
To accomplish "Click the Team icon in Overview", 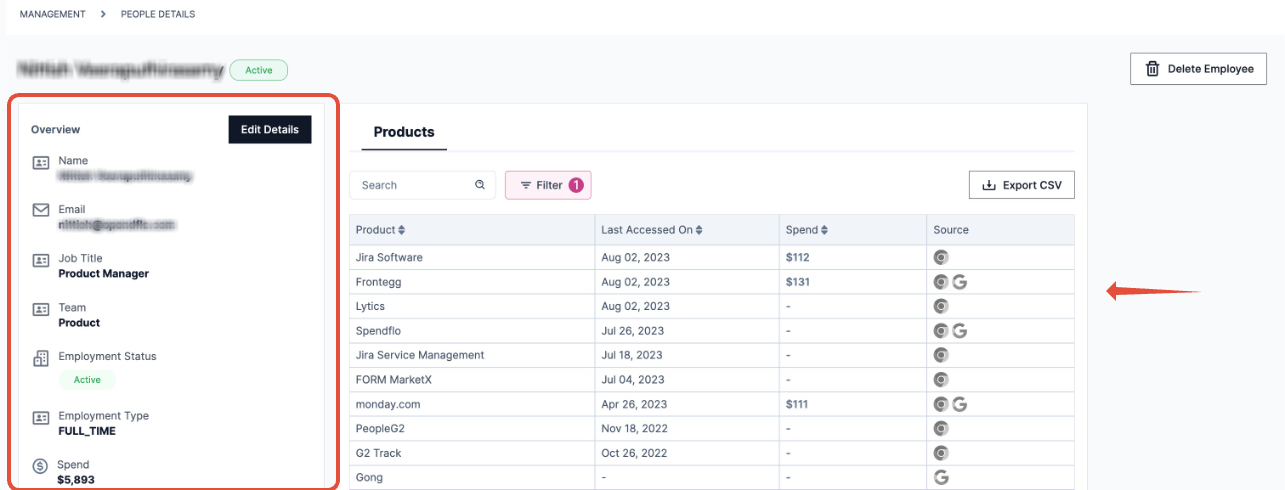I will click(41, 309).
